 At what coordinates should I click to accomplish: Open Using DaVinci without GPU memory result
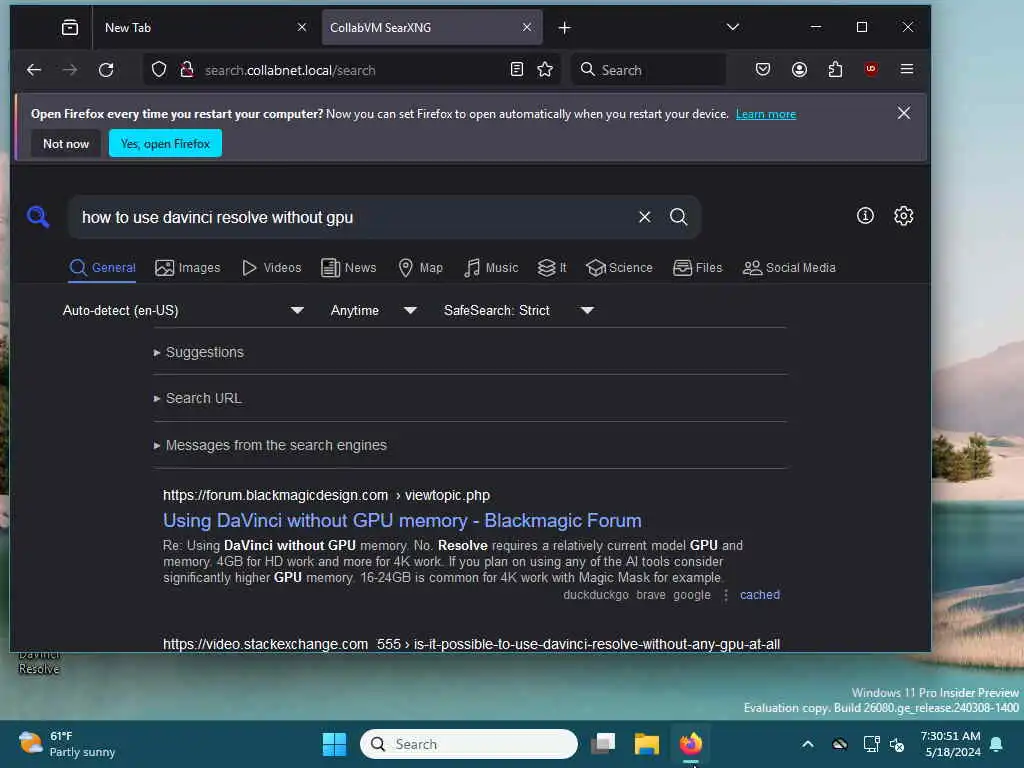click(402, 520)
